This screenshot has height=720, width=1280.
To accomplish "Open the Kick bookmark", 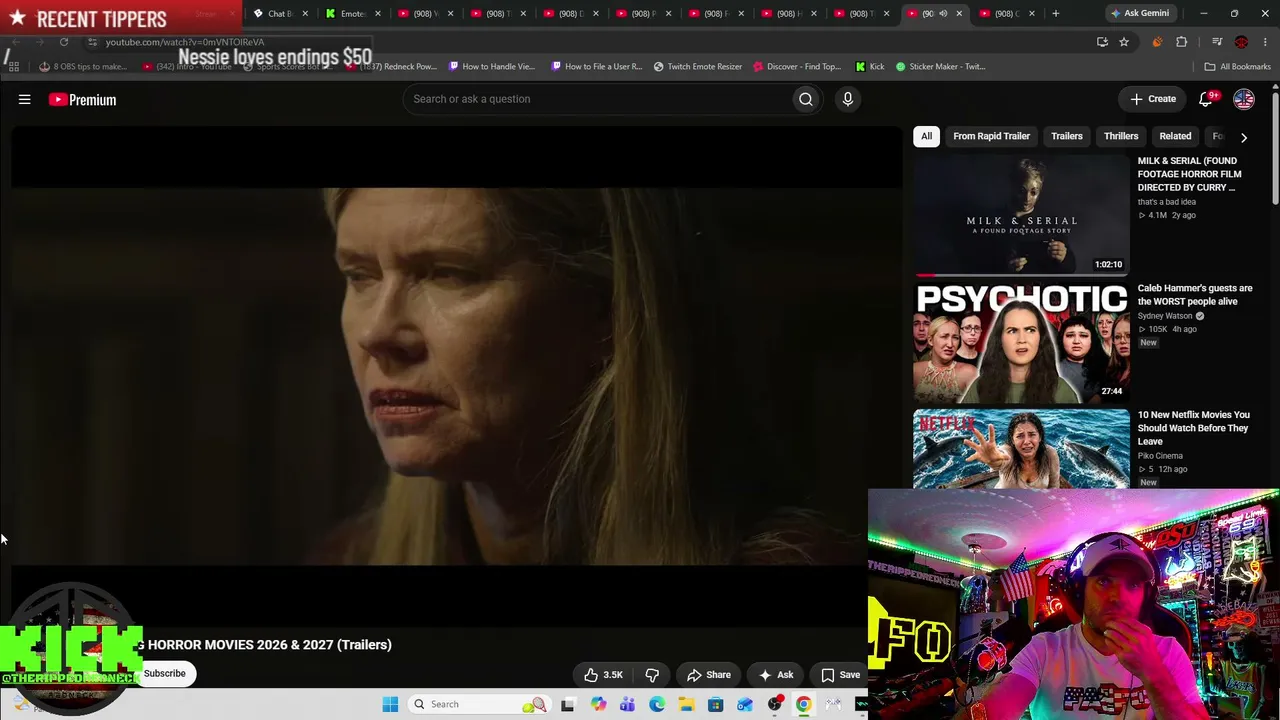I will click(870, 67).
